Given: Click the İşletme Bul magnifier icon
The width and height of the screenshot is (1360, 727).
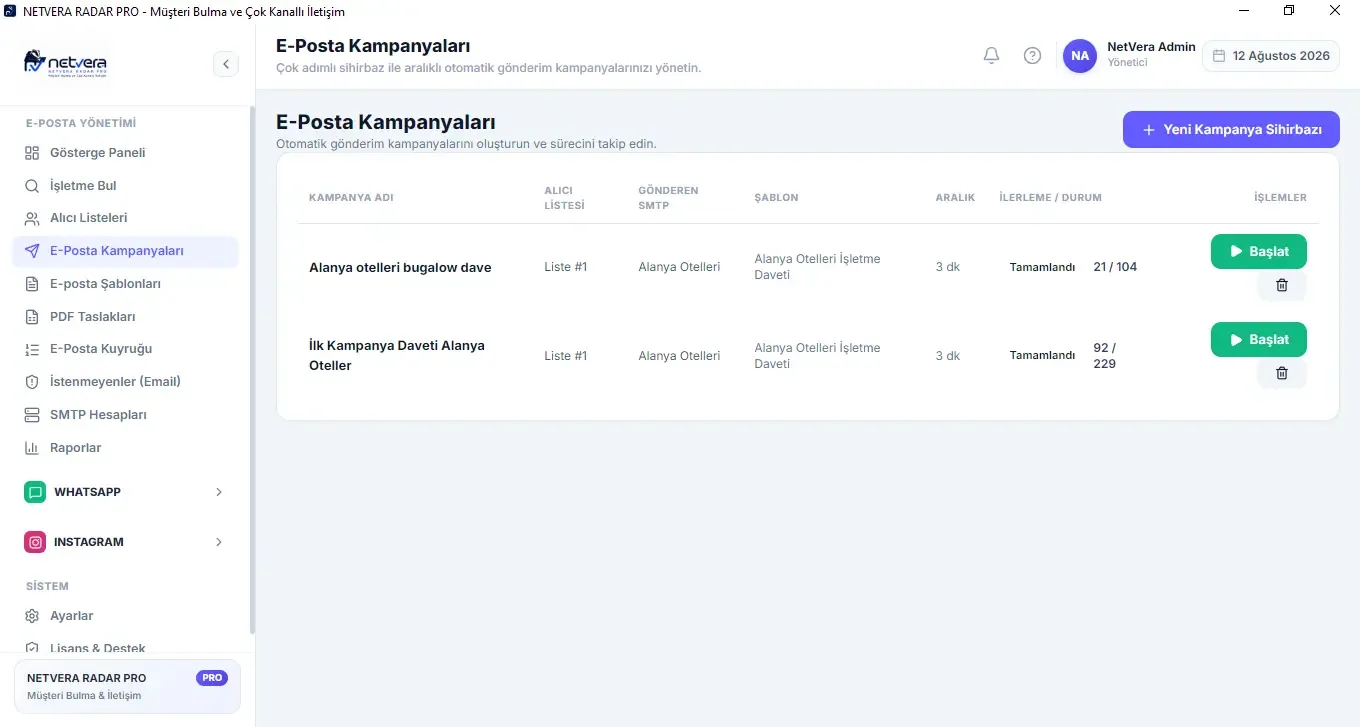Looking at the screenshot, I should pos(31,186).
